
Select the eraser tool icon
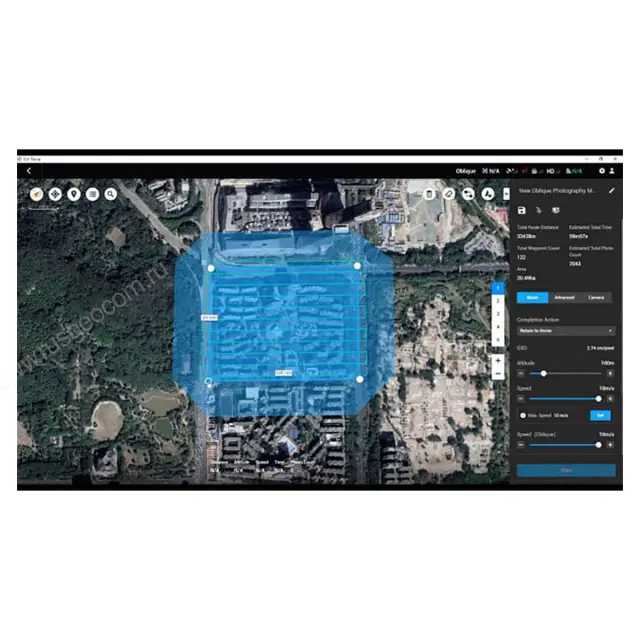(449, 194)
